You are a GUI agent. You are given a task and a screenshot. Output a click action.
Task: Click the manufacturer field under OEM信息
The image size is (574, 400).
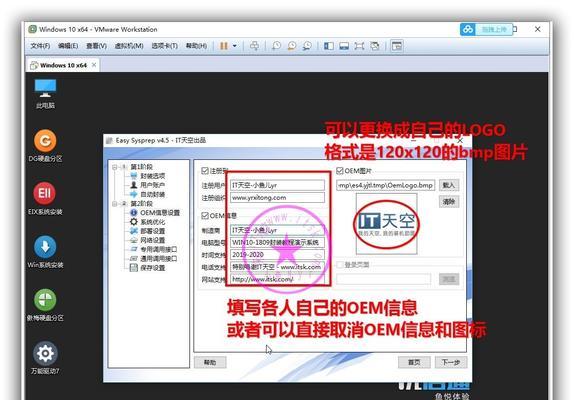pyautogui.click(x=277, y=230)
